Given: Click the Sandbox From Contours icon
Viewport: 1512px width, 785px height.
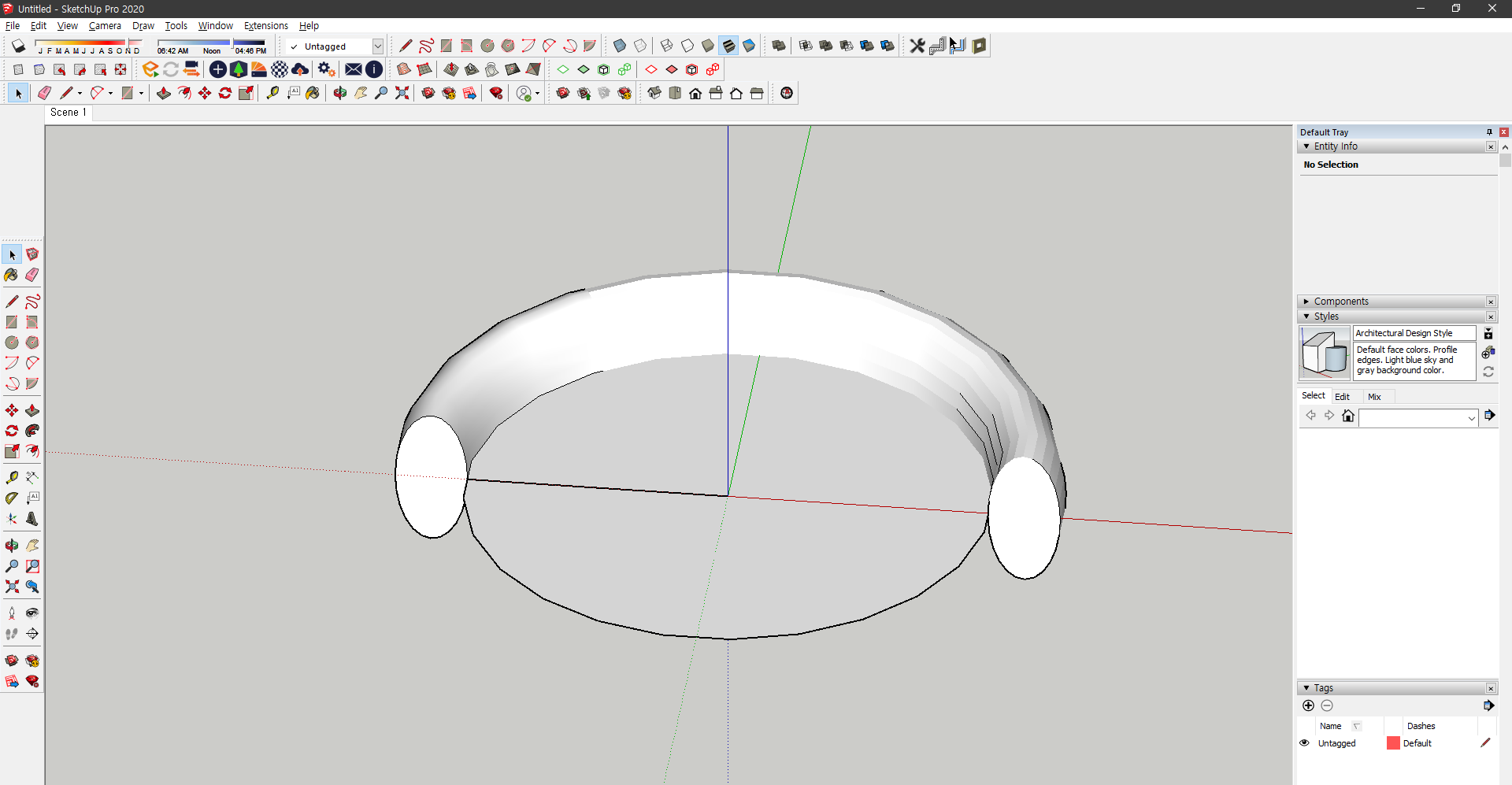Looking at the screenshot, I should coord(404,69).
